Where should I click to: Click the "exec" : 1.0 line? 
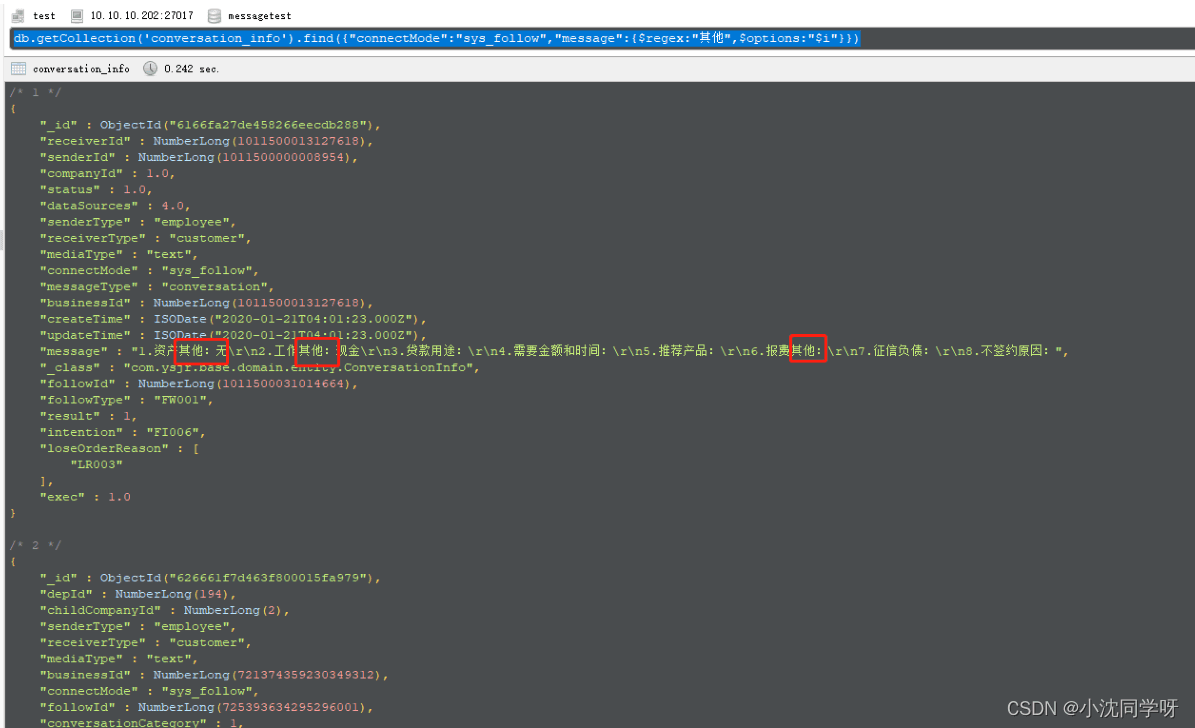pos(85,497)
